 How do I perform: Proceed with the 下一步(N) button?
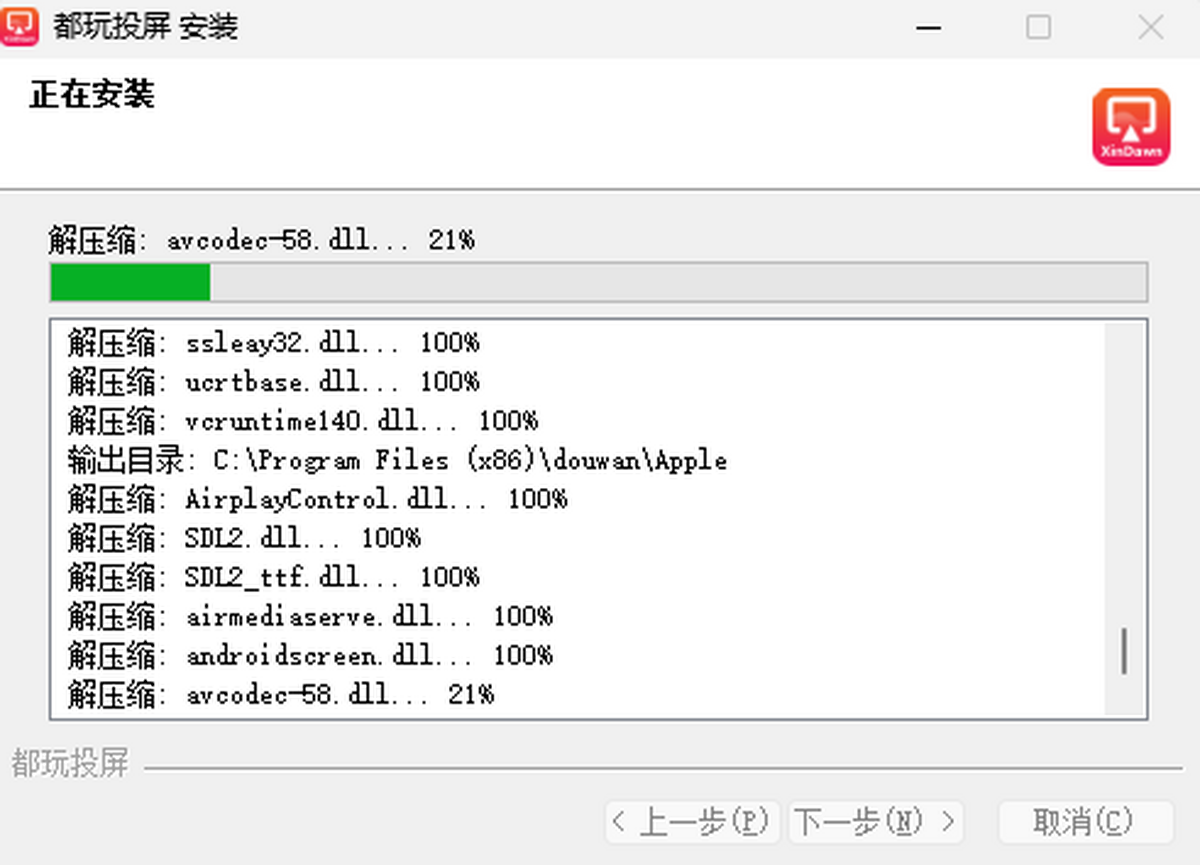[877, 822]
